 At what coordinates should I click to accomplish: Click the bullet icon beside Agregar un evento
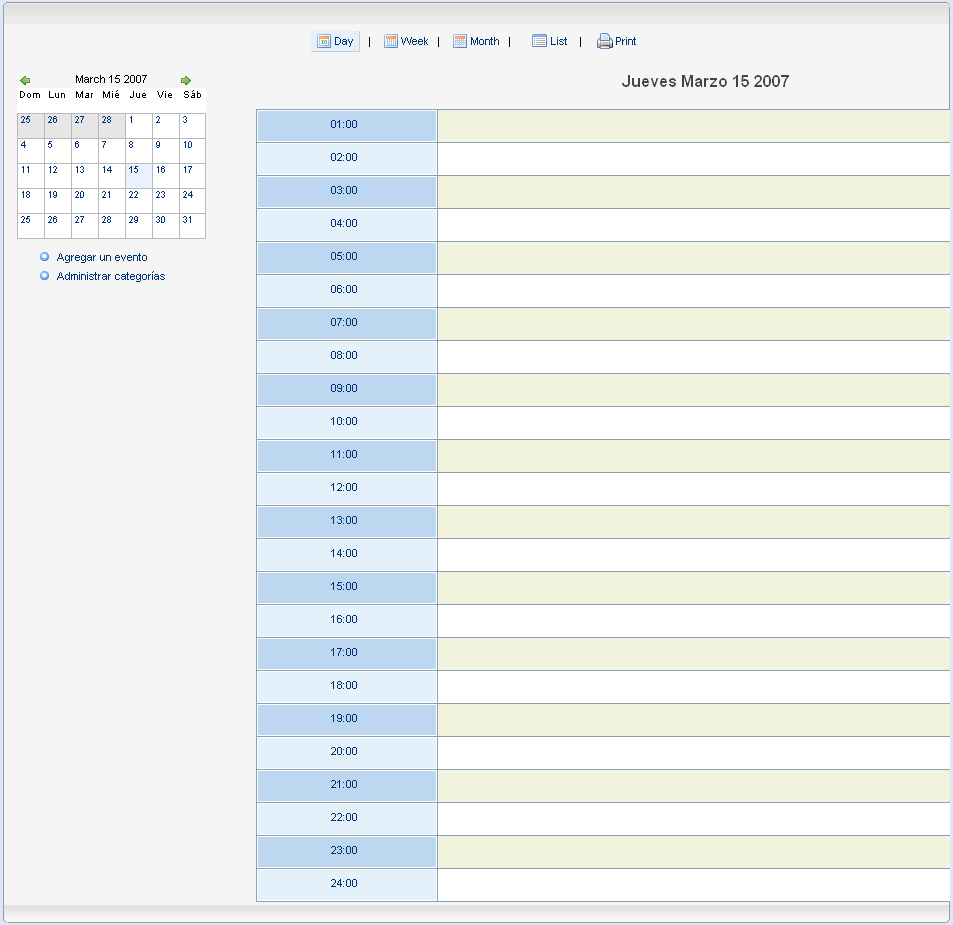pos(44,257)
